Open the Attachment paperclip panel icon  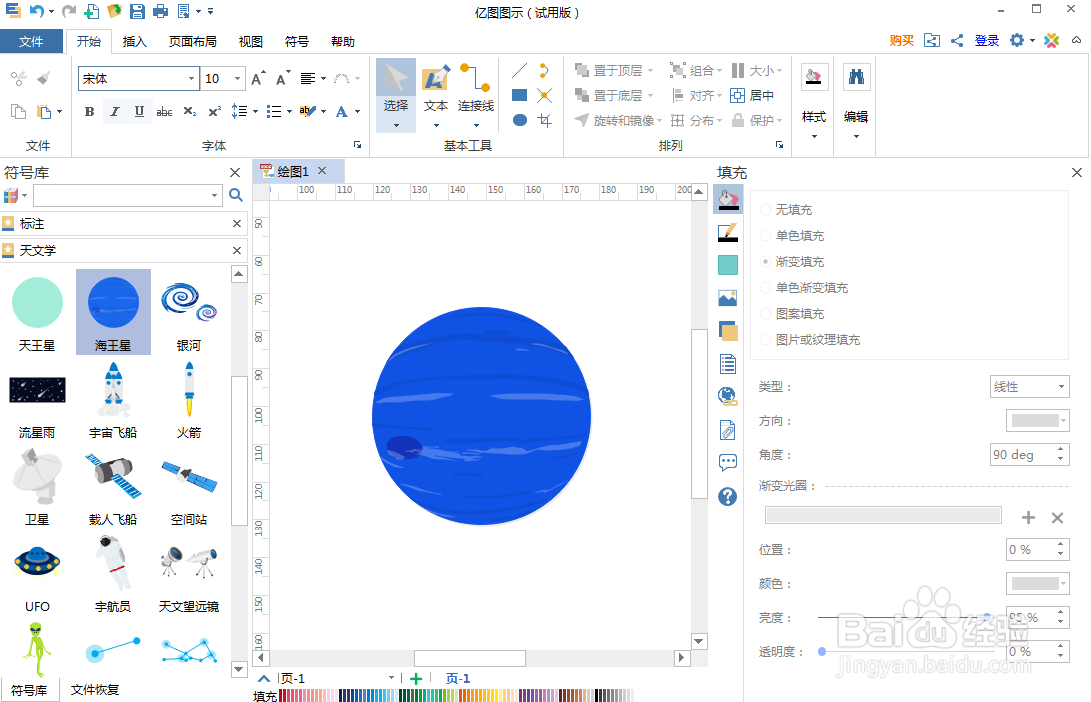pyautogui.click(x=728, y=430)
